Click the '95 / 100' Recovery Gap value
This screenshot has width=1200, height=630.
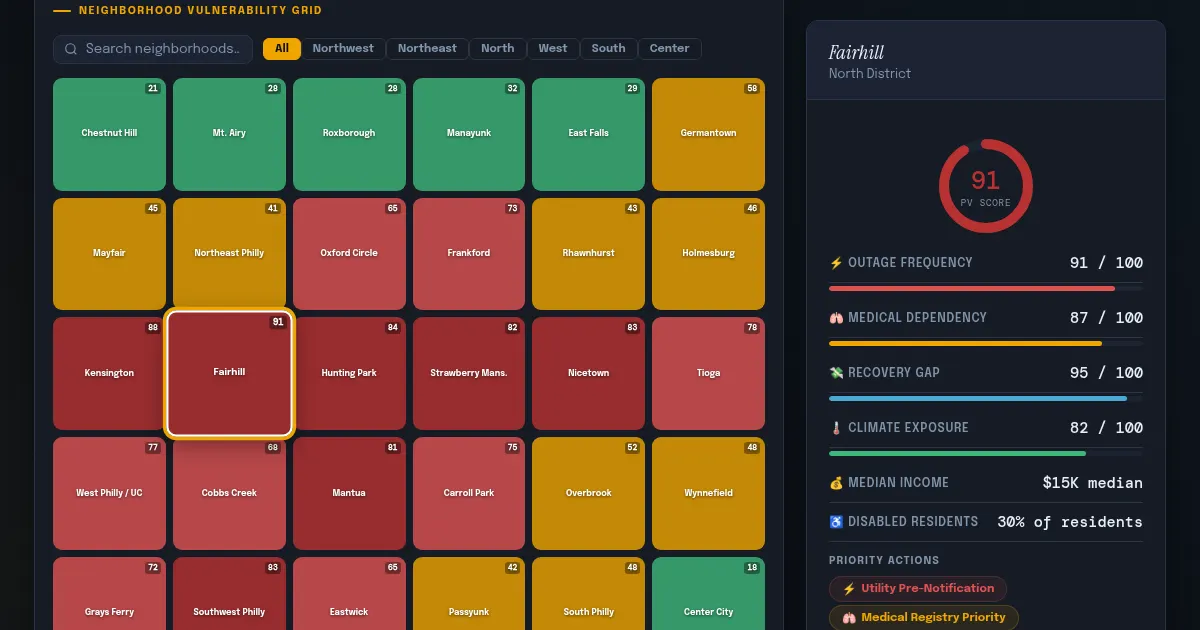[1106, 373]
